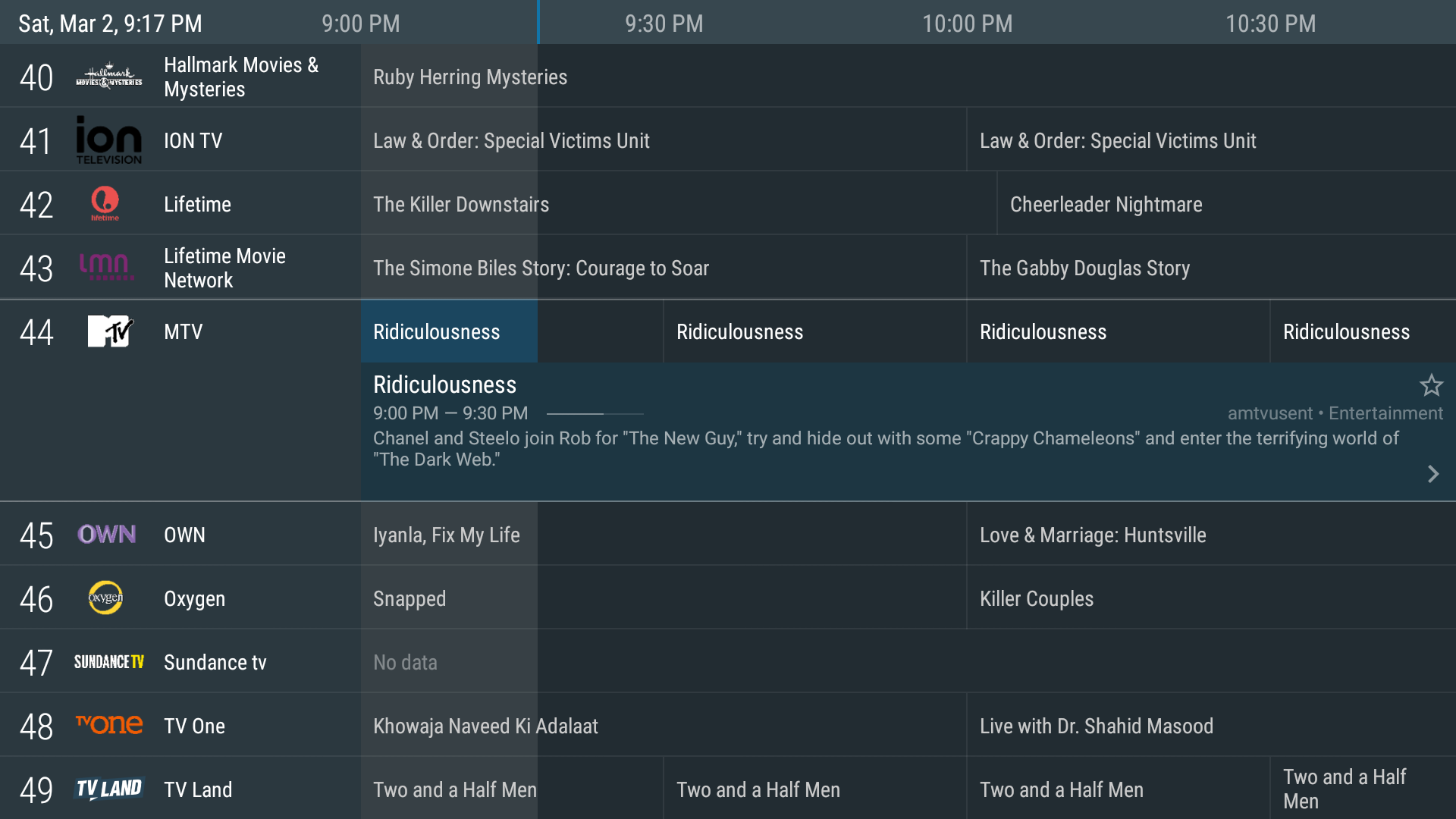The image size is (1456, 819).
Task: Expand Ridiculousness details with the chevron arrow
Action: (1432, 474)
